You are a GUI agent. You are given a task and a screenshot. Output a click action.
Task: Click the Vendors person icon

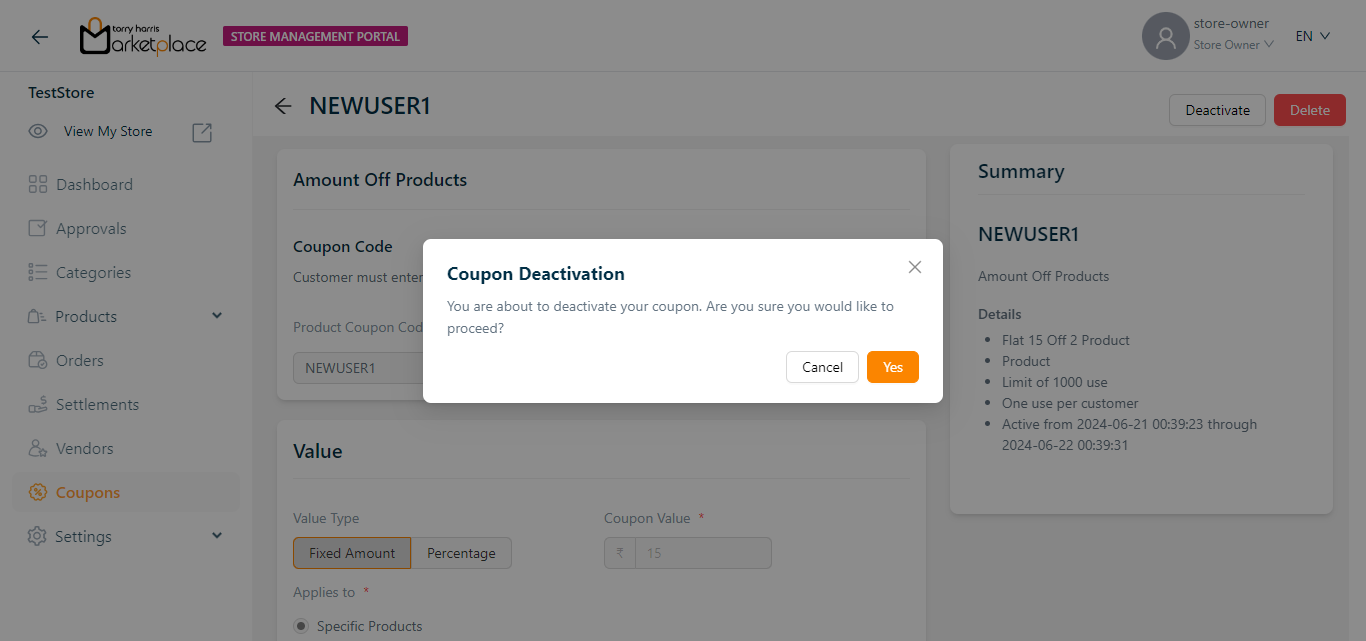pos(38,448)
